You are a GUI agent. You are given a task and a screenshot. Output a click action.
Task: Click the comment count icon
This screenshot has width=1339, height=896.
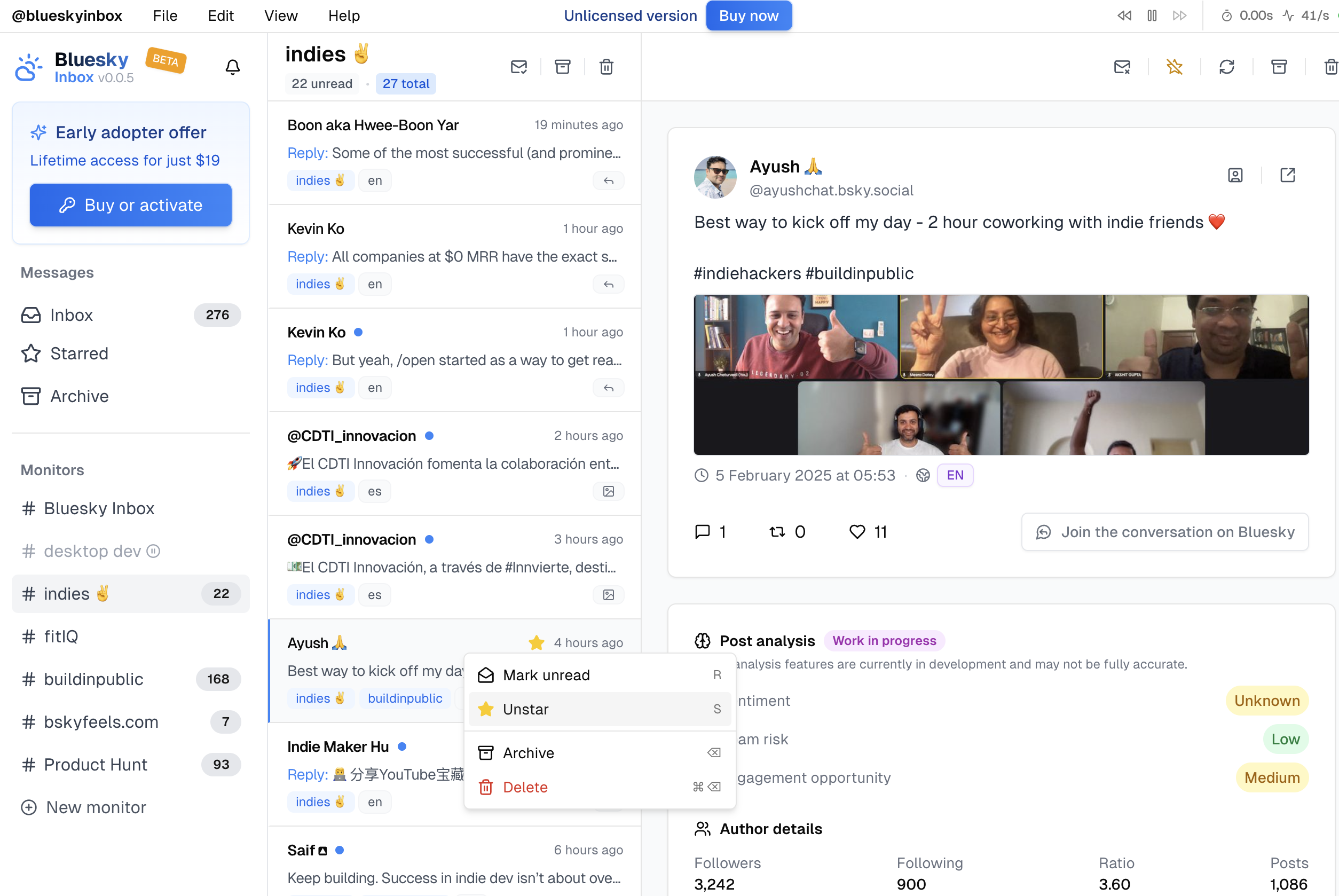(702, 532)
